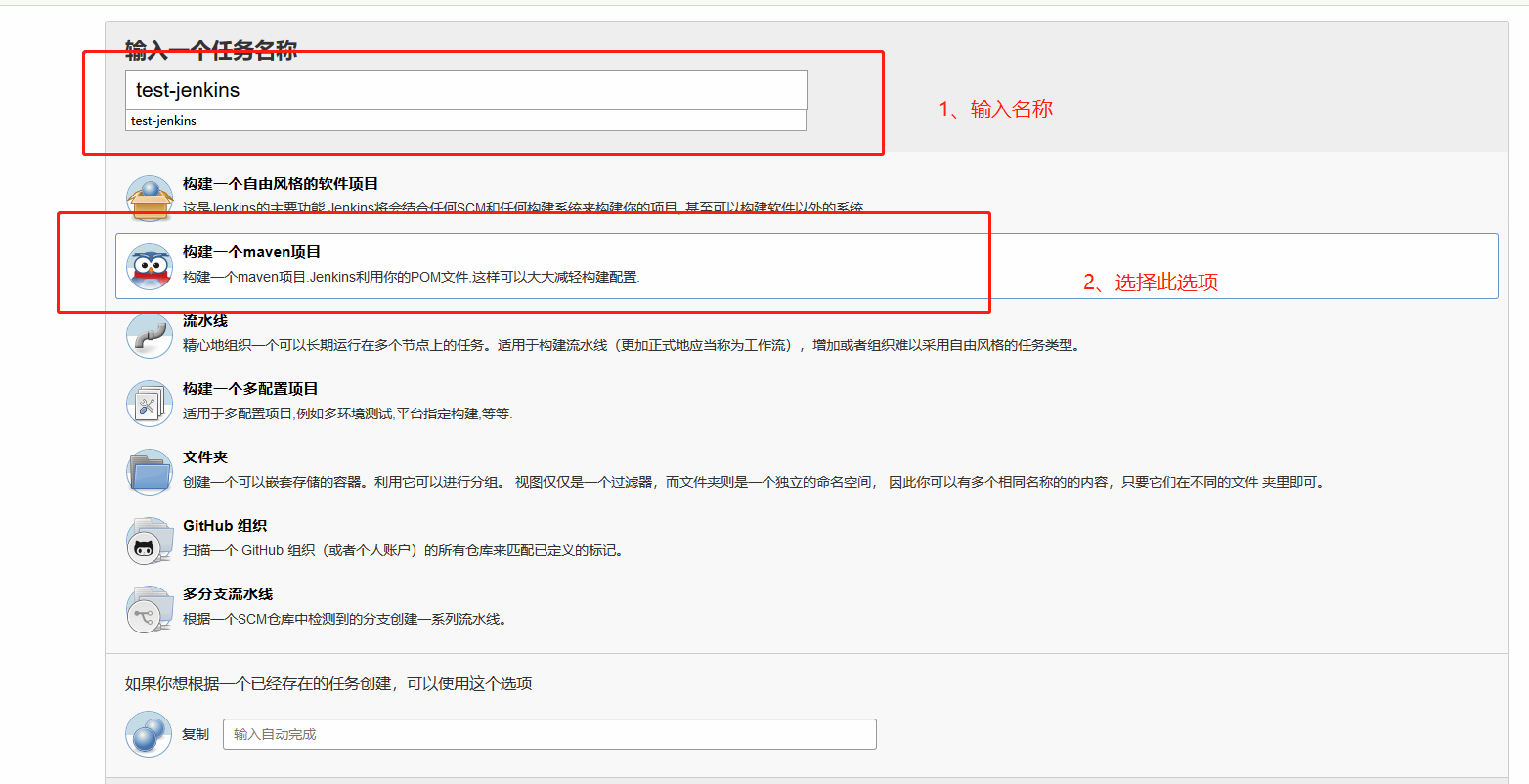Screen dimensions: 1529x784
Task: Choose the GitHub 组织 title
Action: [x=225, y=526]
